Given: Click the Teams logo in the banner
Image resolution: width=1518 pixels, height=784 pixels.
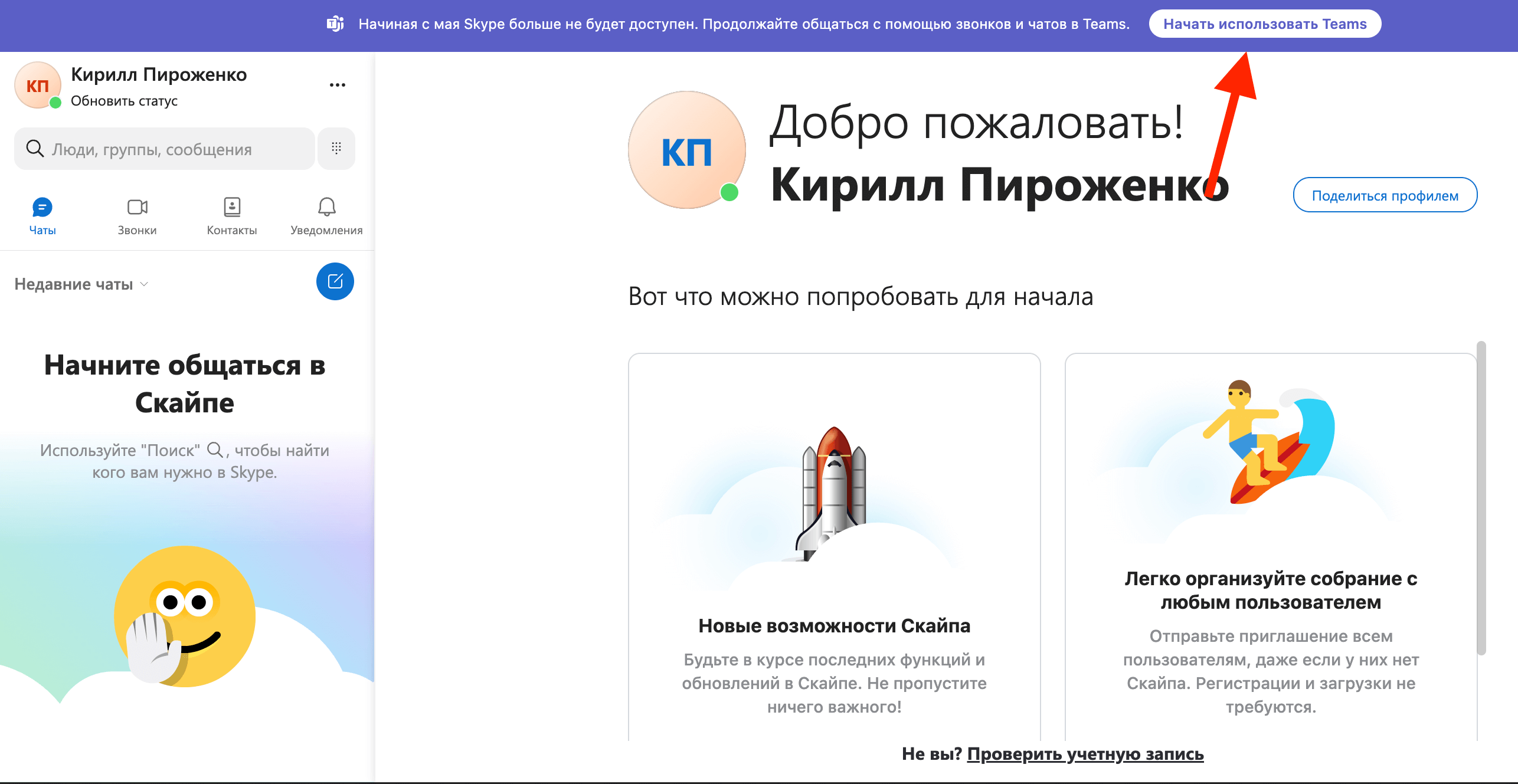Looking at the screenshot, I should coord(335,24).
